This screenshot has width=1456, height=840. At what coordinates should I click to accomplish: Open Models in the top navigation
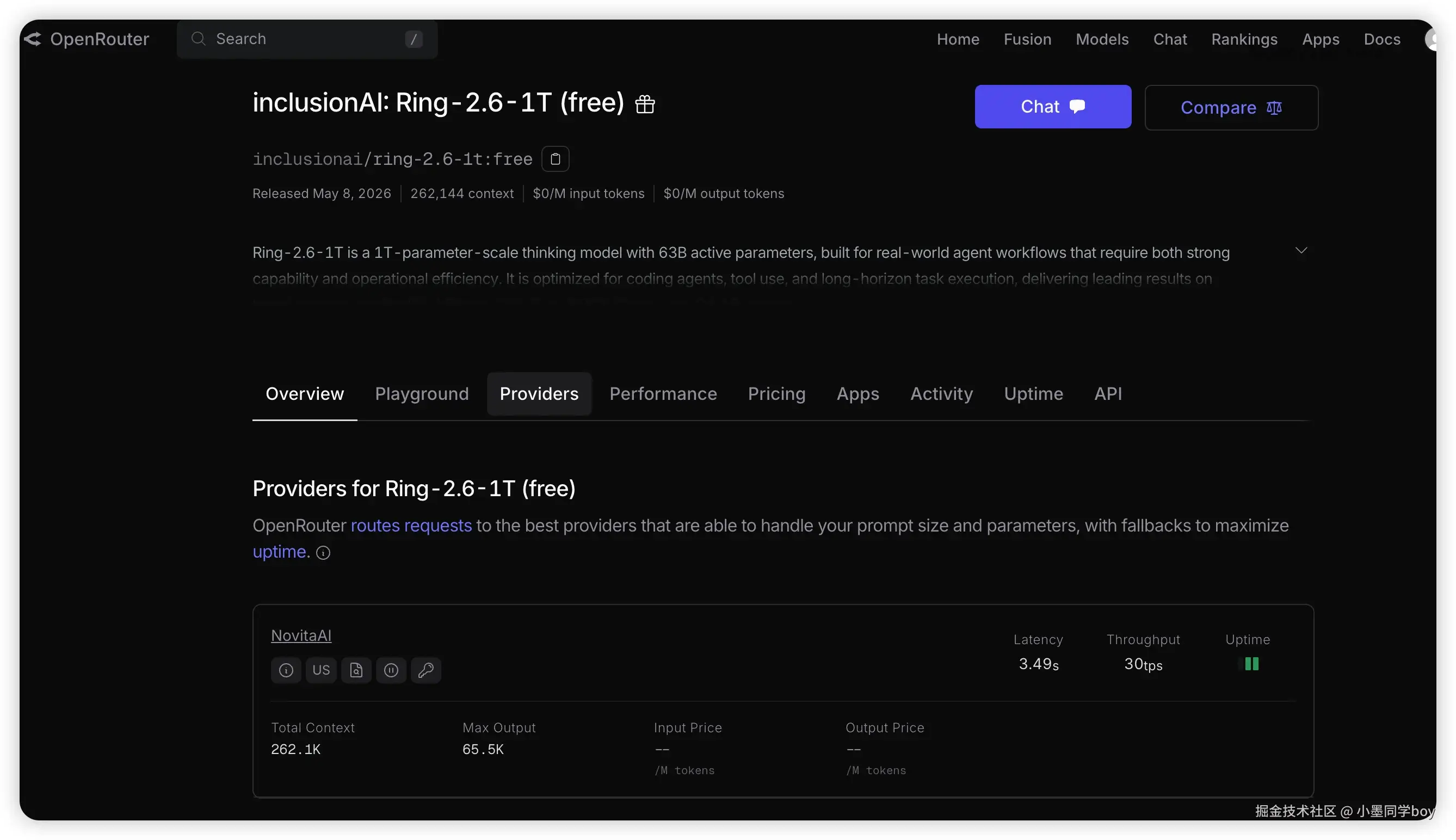coord(1102,39)
